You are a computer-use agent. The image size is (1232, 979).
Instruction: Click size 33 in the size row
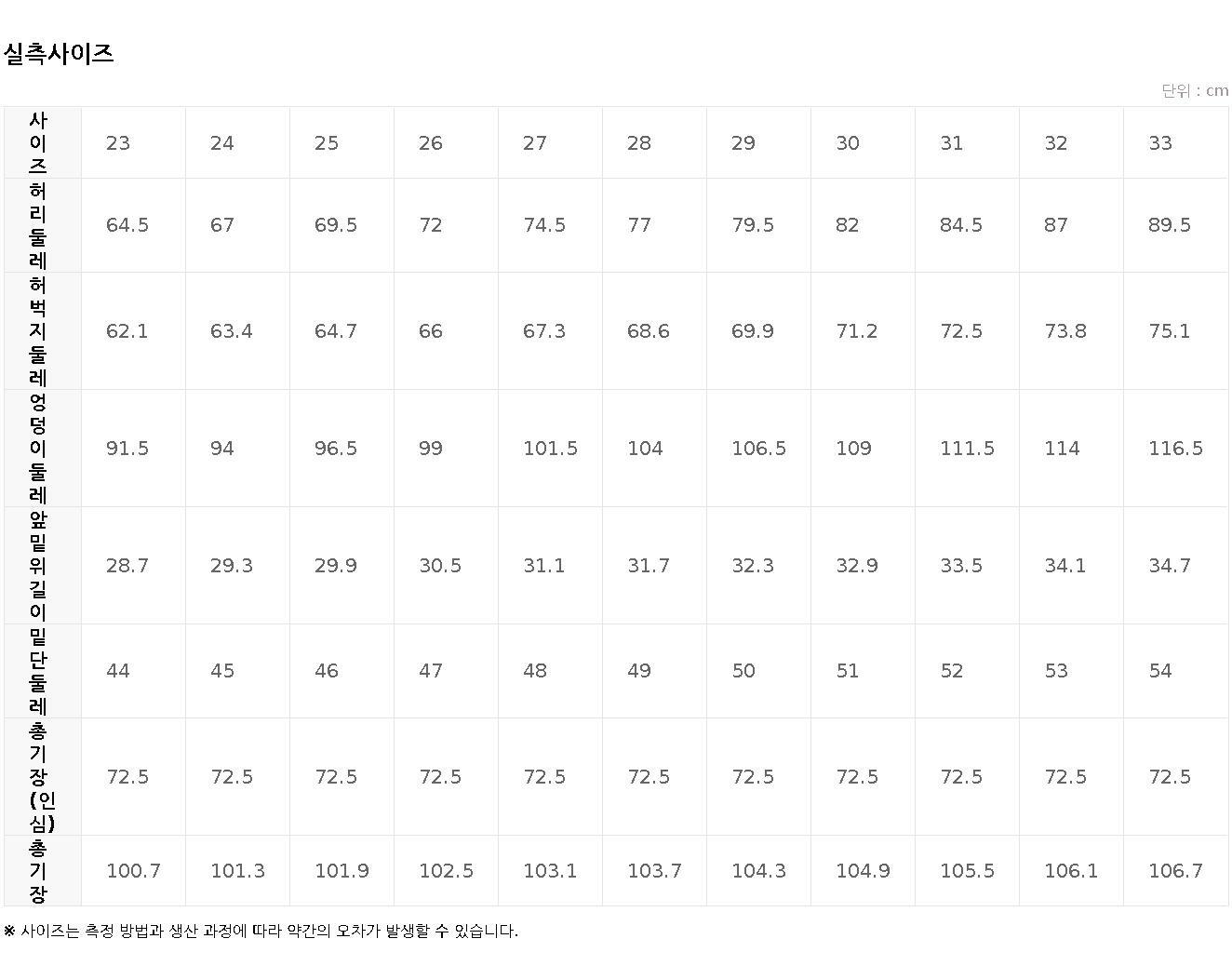click(x=1160, y=143)
